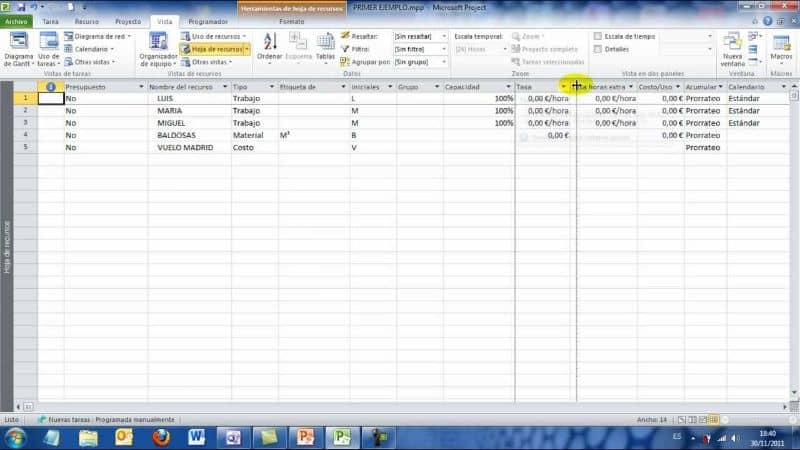Open the Tipo column filter arrow
This screenshot has height=450, width=800.
tap(271, 87)
